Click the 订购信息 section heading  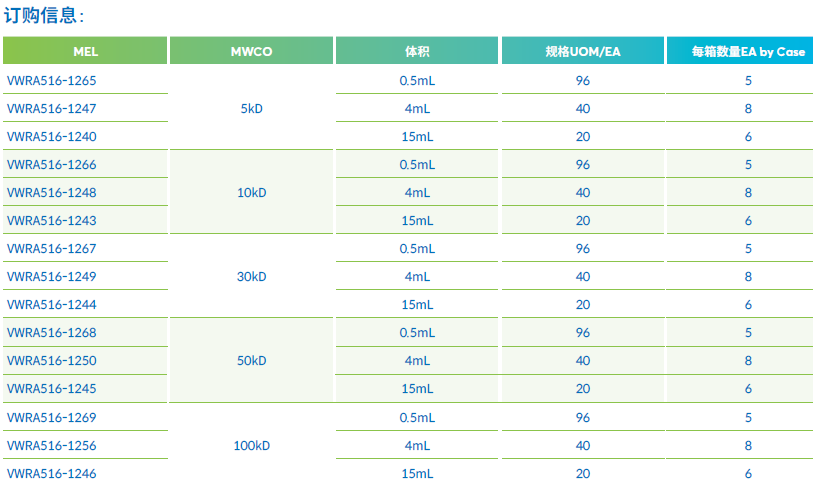point(45,15)
